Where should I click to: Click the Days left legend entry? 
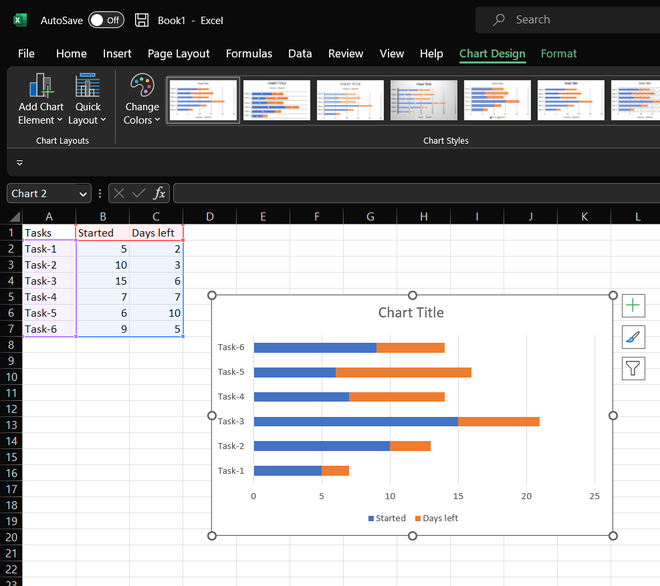[x=436, y=518]
